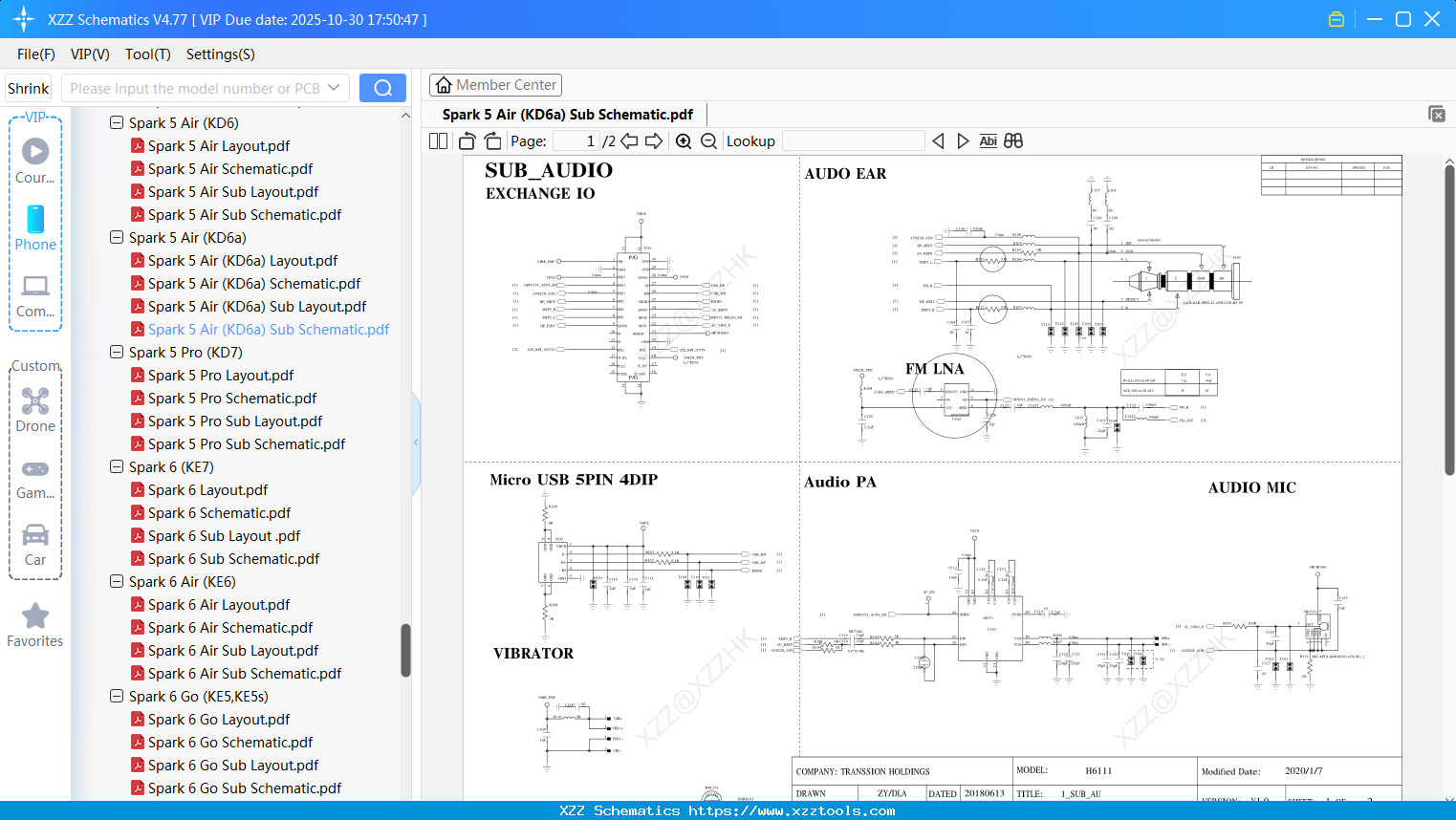Rotate the schematic page counterclockwise
The width and height of the screenshot is (1456, 820).
pos(466,140)
